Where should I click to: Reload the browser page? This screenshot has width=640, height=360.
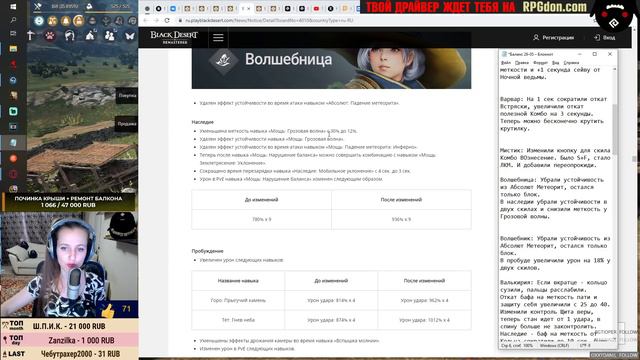(x=167, y=20)
